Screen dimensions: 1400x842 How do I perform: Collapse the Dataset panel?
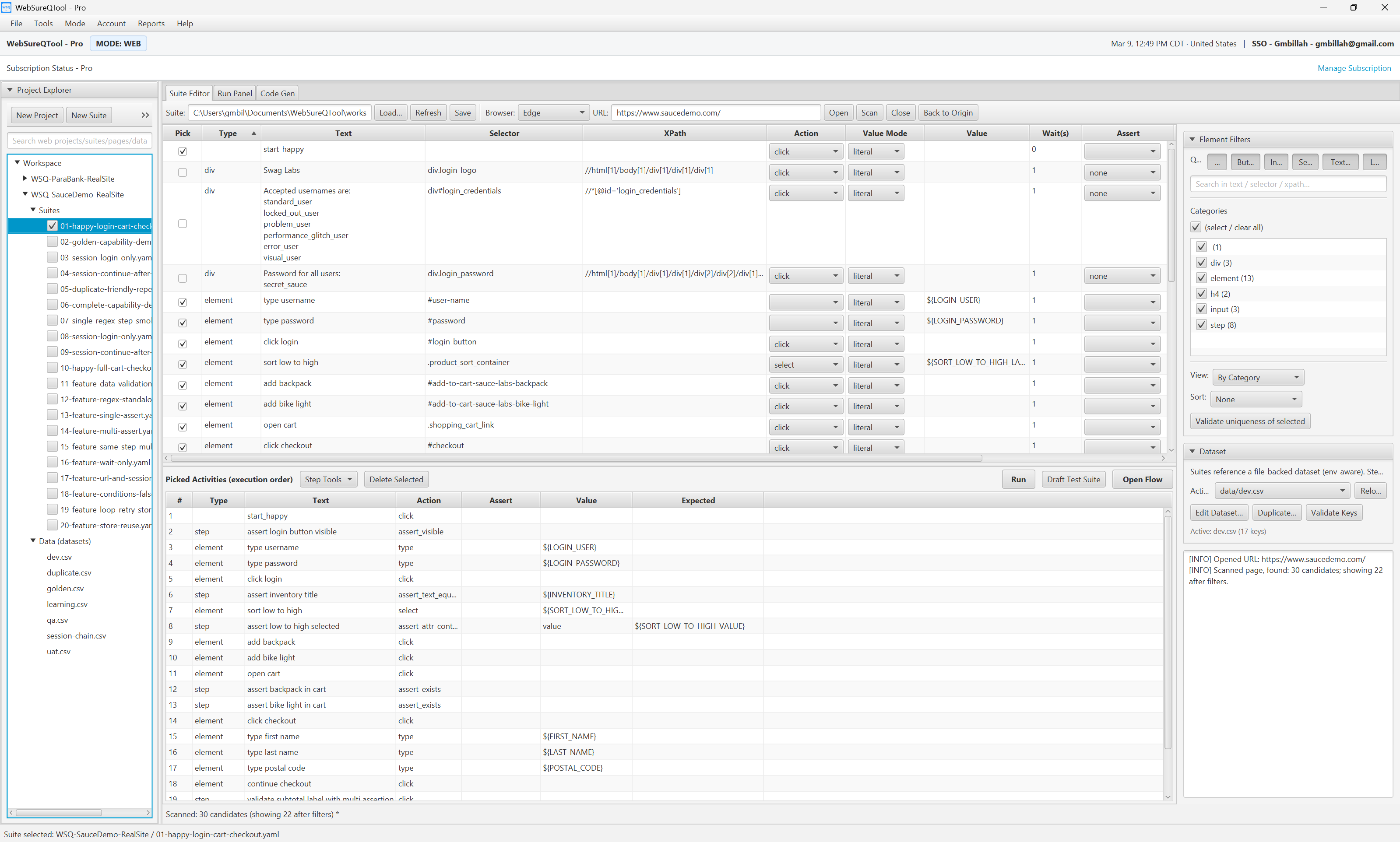(1192, 452)
